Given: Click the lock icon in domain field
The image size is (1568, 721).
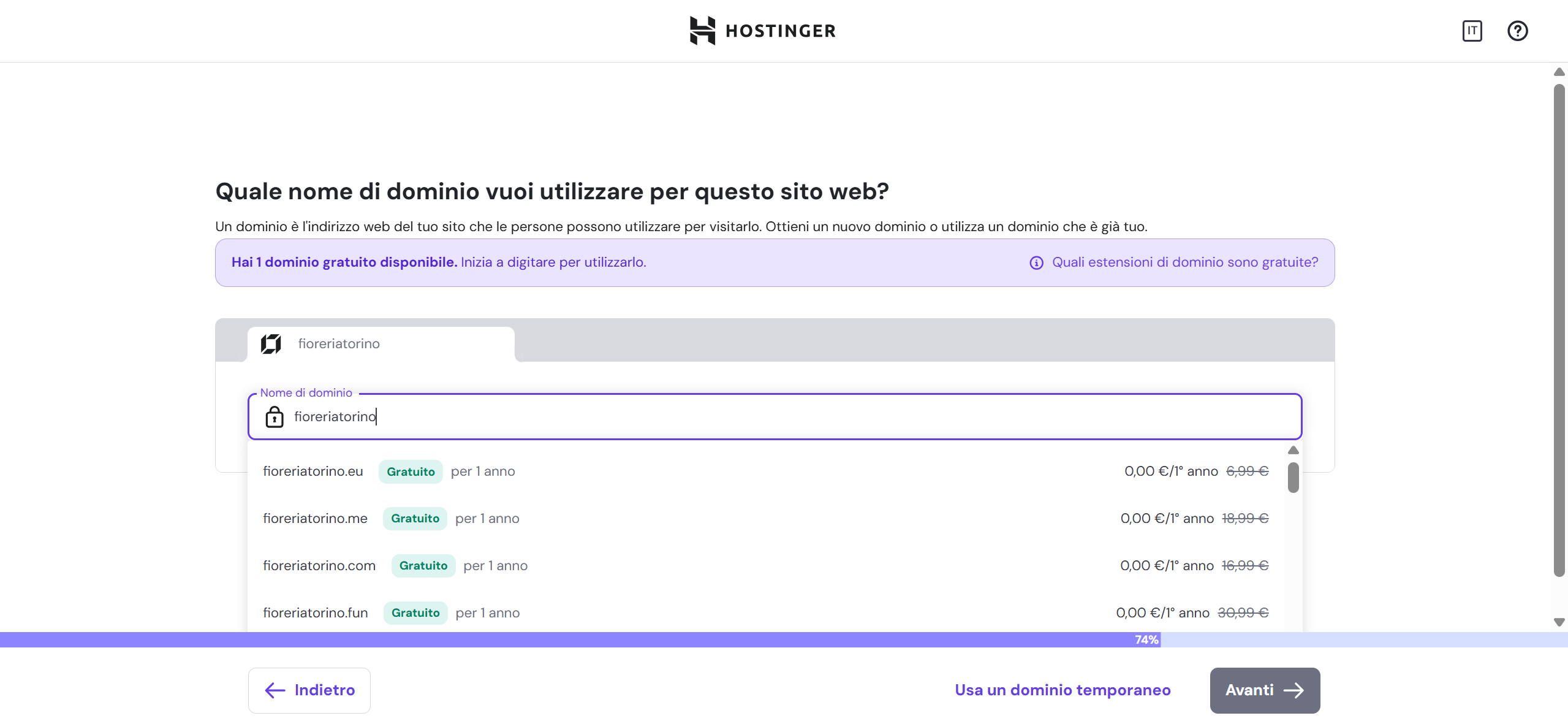Looking at the screenshot, I should (275, 417).
